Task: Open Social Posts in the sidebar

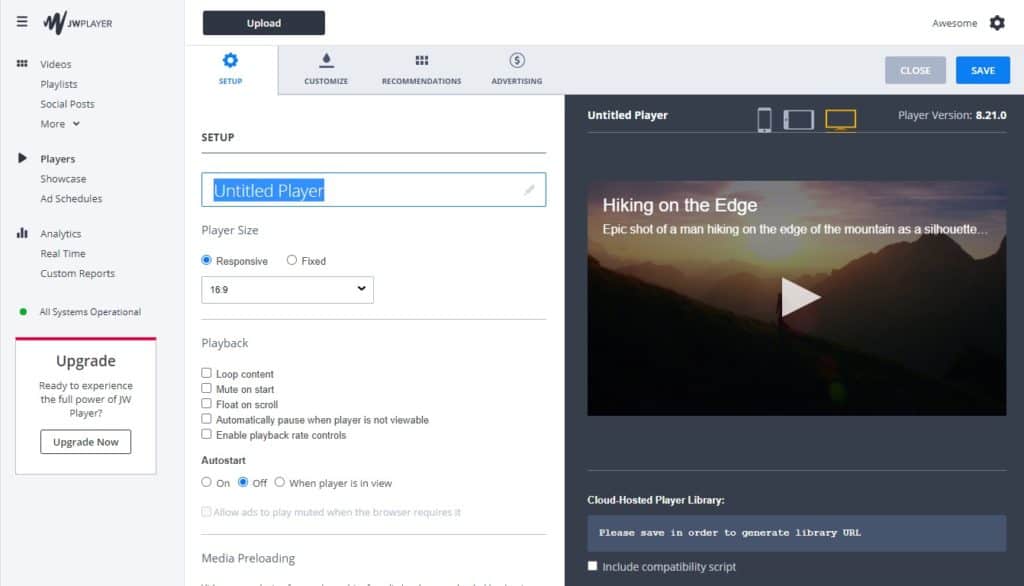Action: [x=67, y=104]
